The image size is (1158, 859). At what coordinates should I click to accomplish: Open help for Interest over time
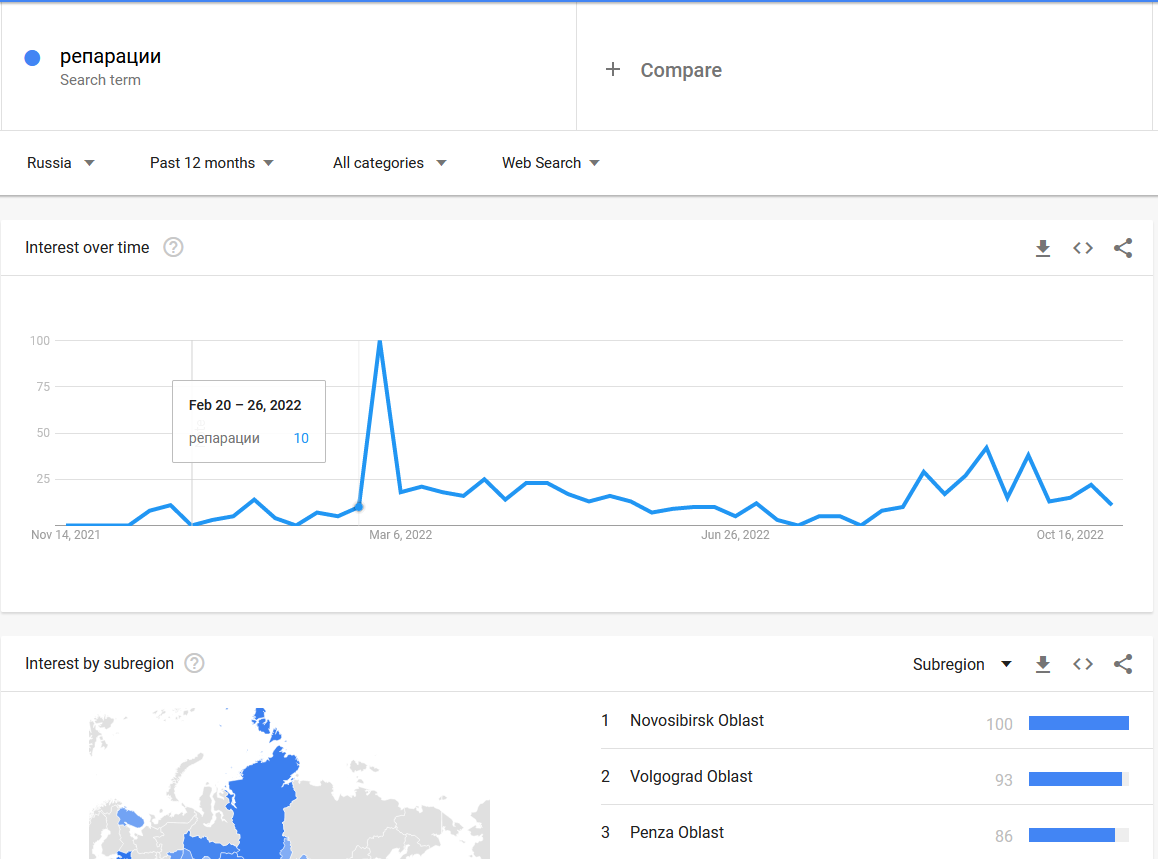coord(174,247)
